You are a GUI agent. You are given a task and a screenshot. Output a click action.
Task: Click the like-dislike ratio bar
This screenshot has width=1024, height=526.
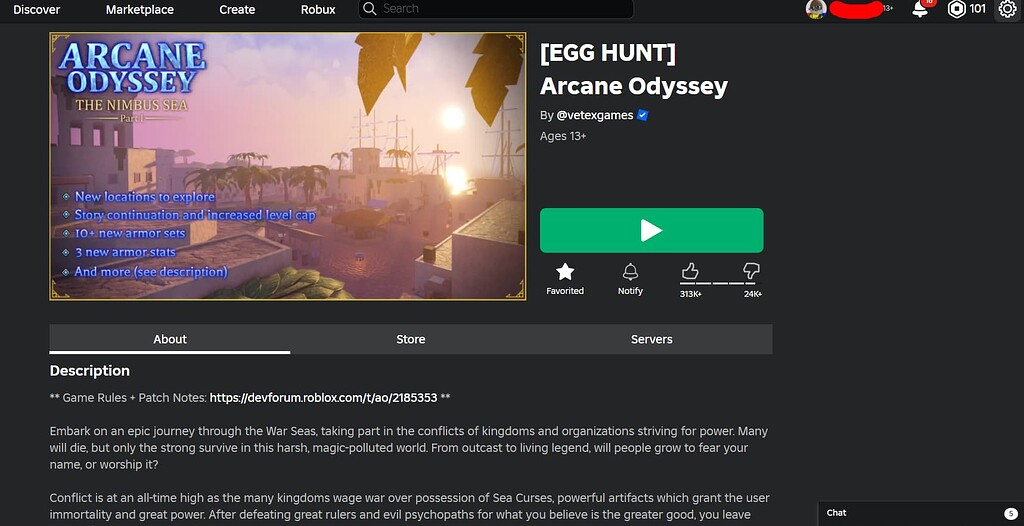click(x=720, y=284)
